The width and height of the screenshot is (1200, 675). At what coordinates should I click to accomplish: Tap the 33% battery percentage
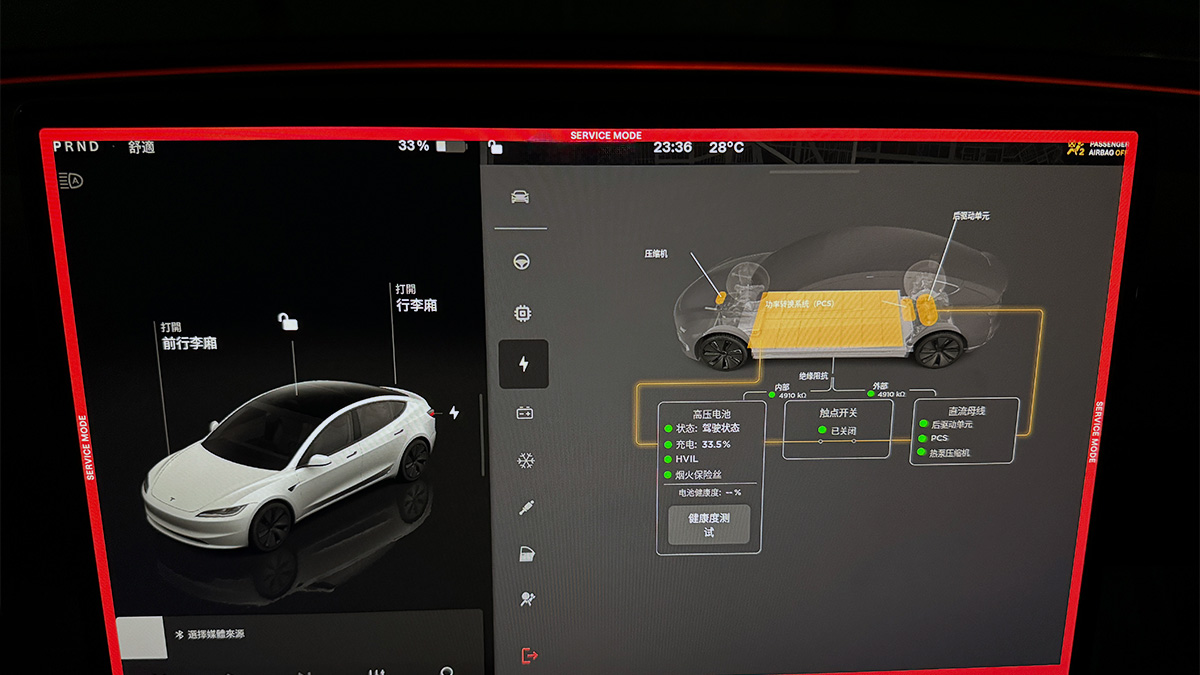pos(413,146)
